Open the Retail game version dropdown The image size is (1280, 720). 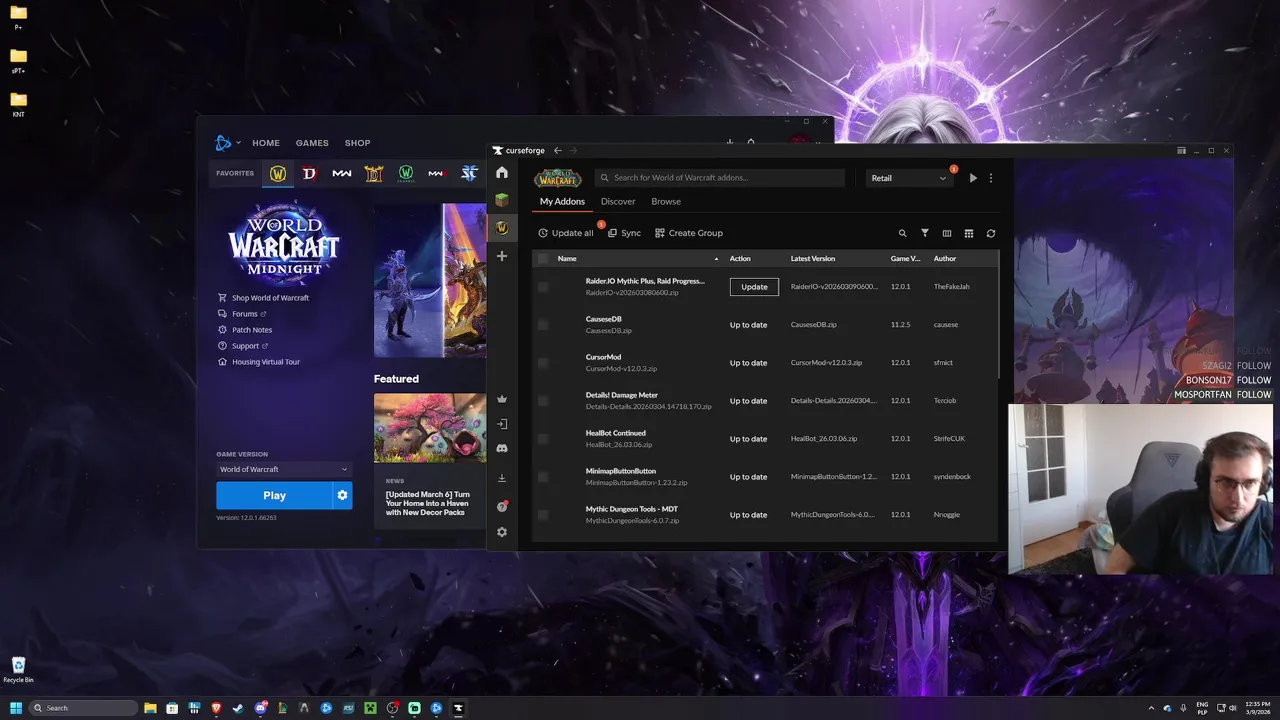[908, 178]
